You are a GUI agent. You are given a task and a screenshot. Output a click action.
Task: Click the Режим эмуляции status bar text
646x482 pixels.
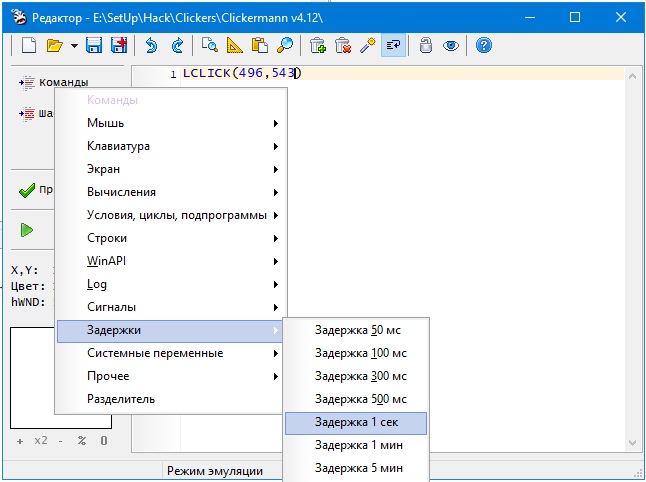click(215, 472)
